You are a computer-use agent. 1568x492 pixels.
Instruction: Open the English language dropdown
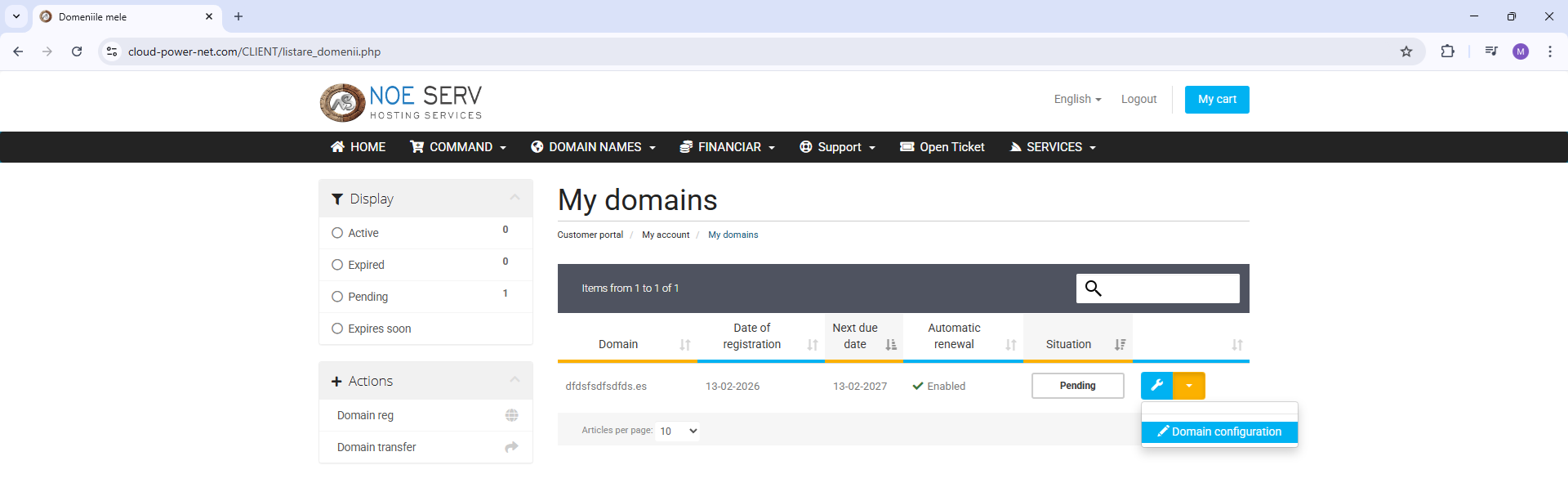(1077, 99)
